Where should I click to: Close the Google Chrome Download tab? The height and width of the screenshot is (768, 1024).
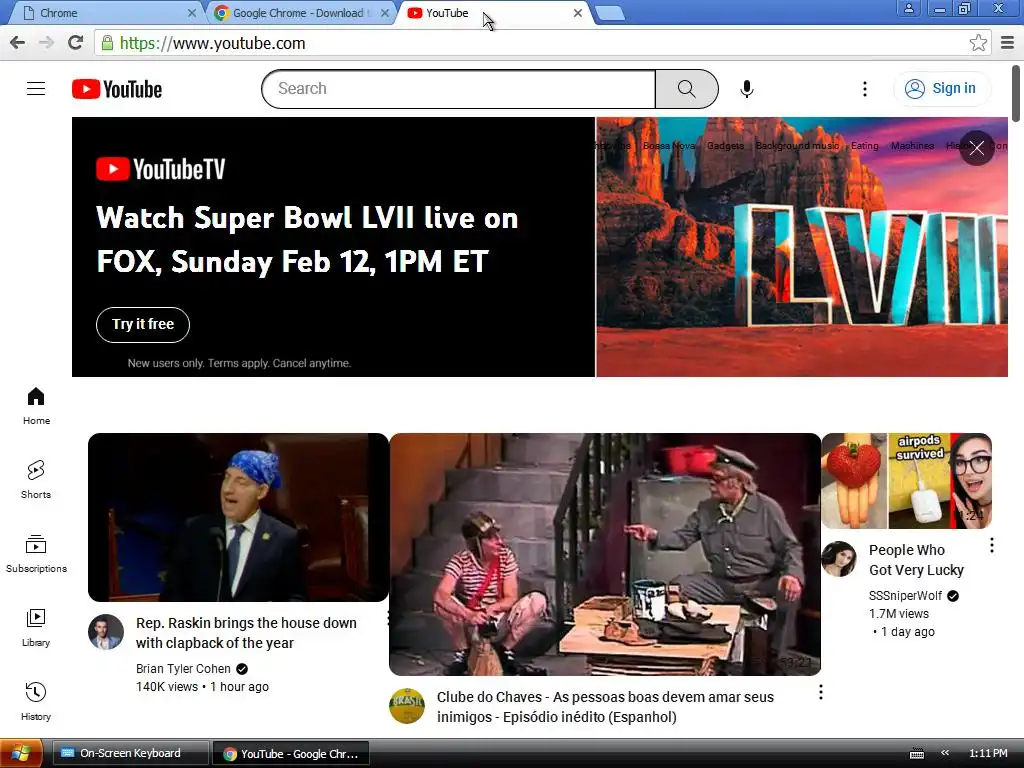(x=385, y=13)
